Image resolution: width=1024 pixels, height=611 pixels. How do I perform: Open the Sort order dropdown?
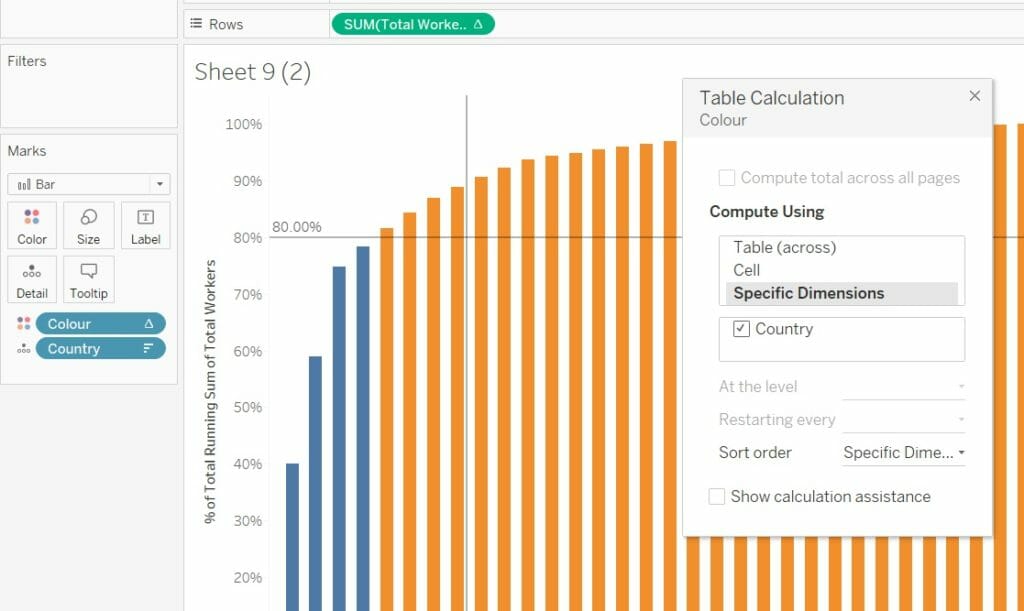pyautogui.click(x=904, y=453)
